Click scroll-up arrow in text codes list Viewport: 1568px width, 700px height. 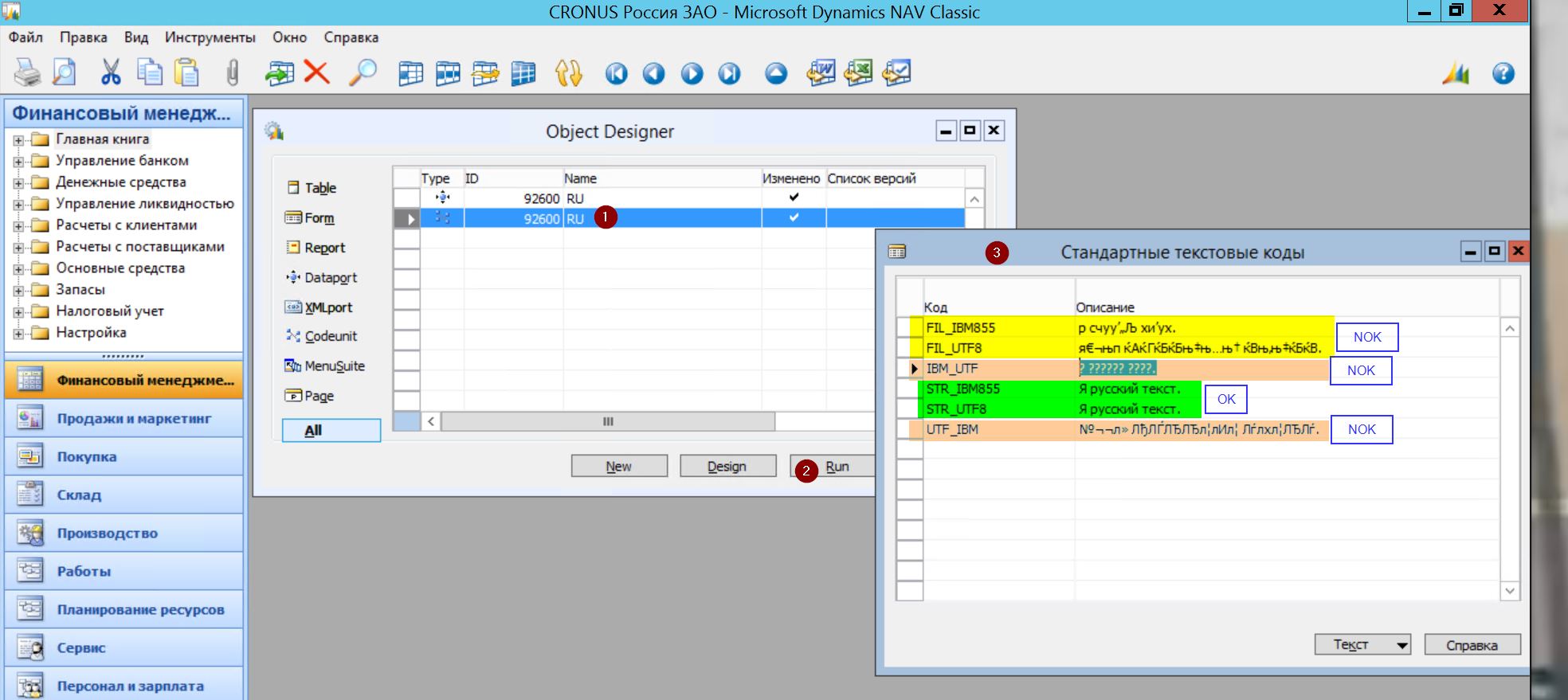point(1509,328)
